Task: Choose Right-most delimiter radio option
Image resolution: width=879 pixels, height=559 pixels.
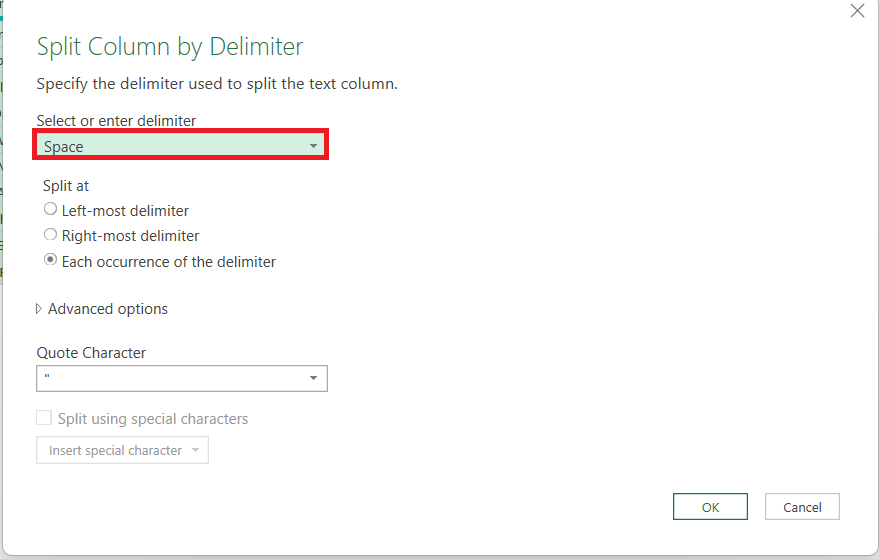Action: (x=50, y=234)
